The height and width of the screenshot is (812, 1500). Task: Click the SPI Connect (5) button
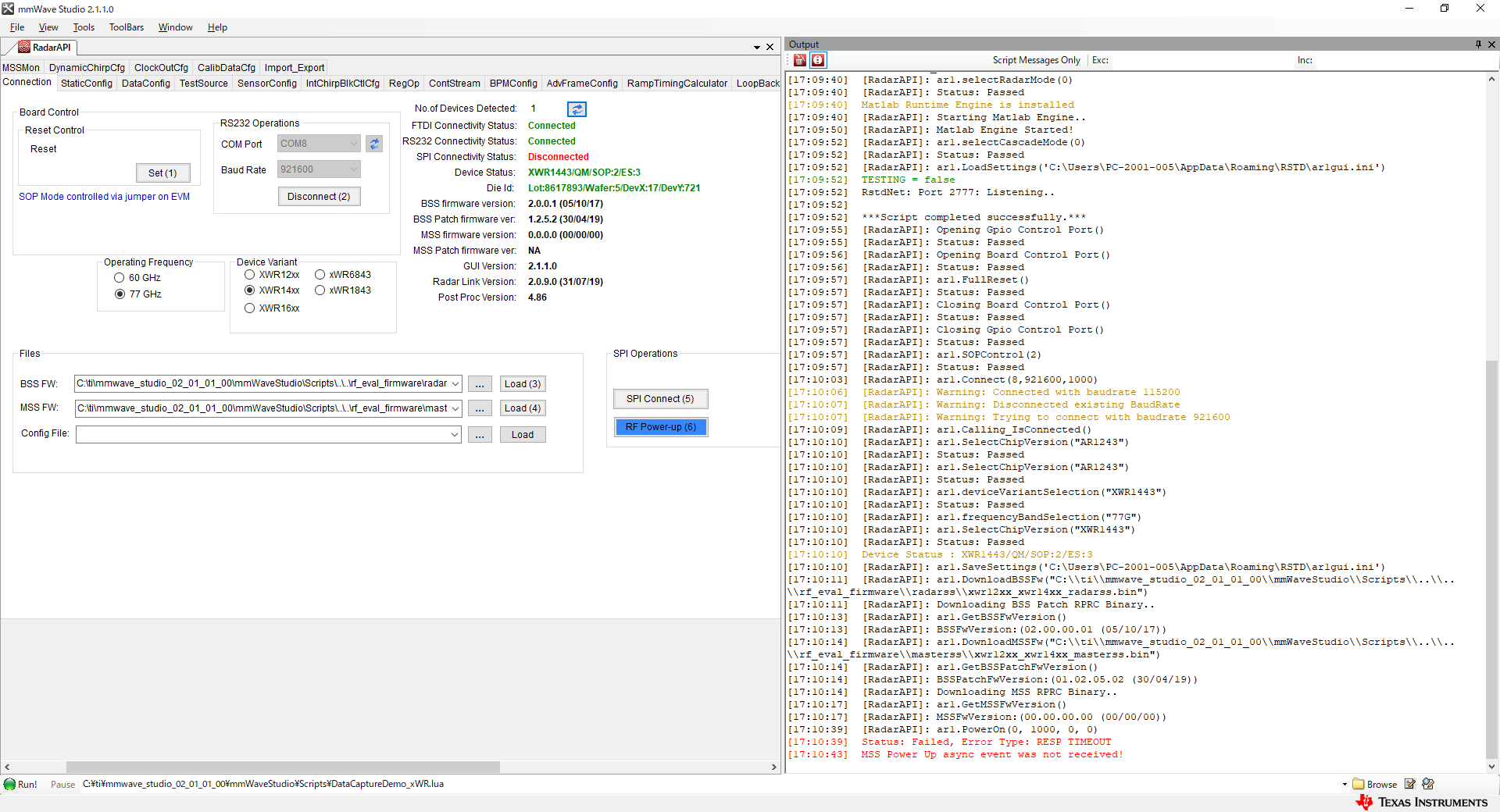(x=660, y=399)
